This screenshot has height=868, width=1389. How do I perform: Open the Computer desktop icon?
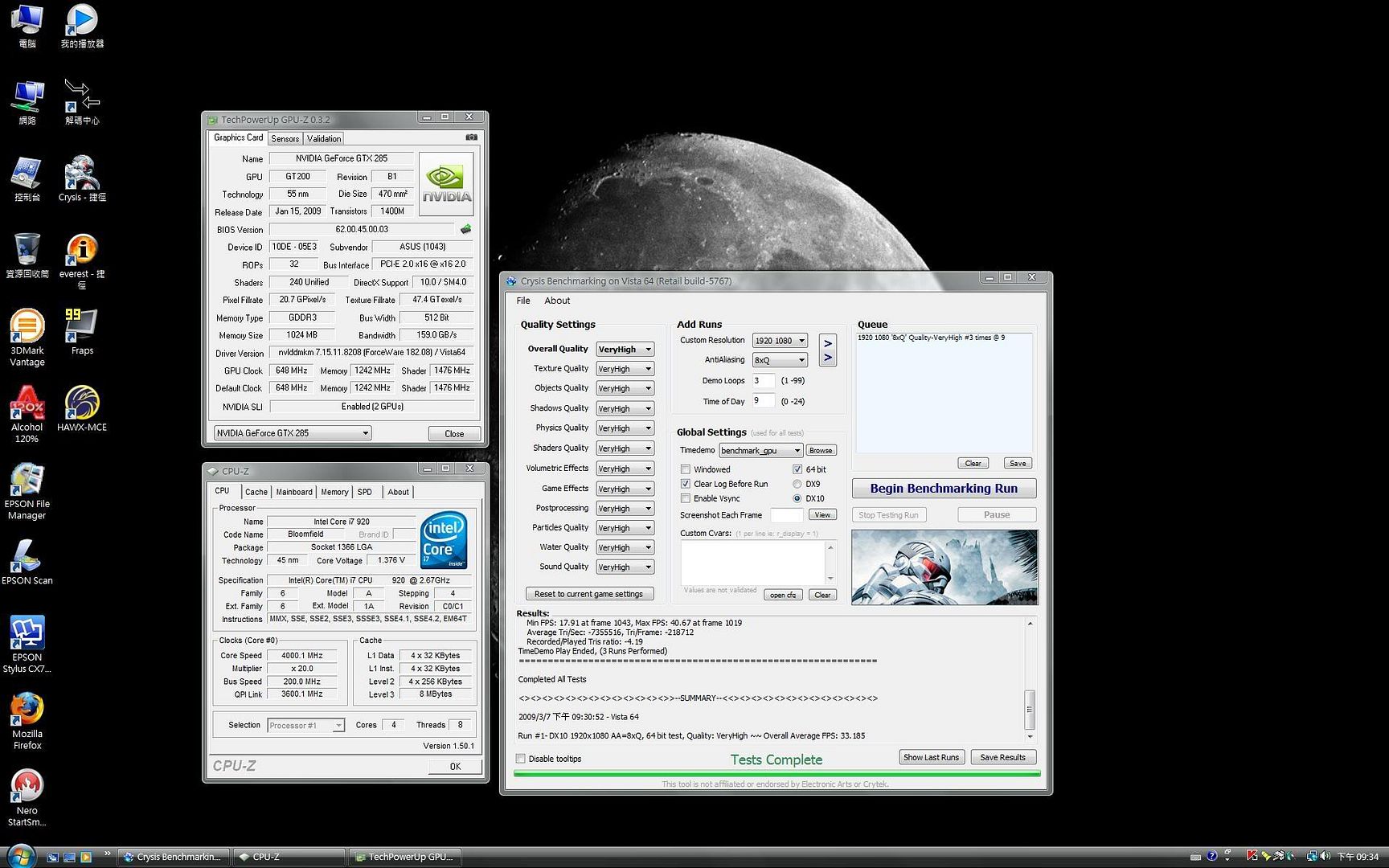27,26
